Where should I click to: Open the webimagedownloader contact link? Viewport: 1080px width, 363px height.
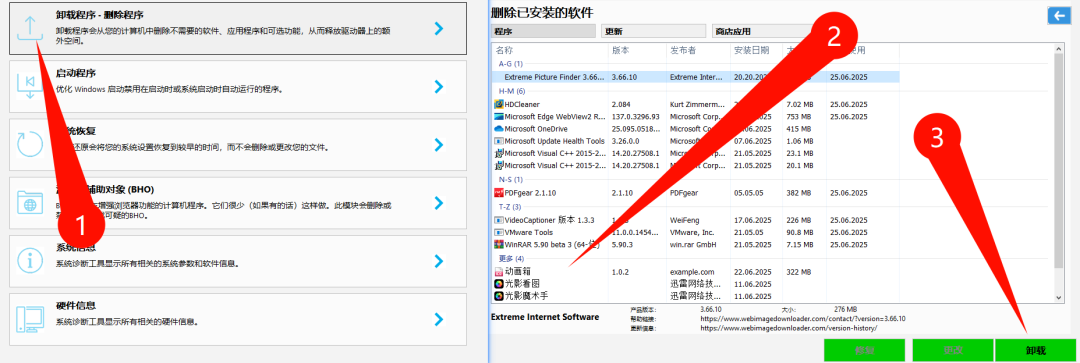(x=802, y=319)
